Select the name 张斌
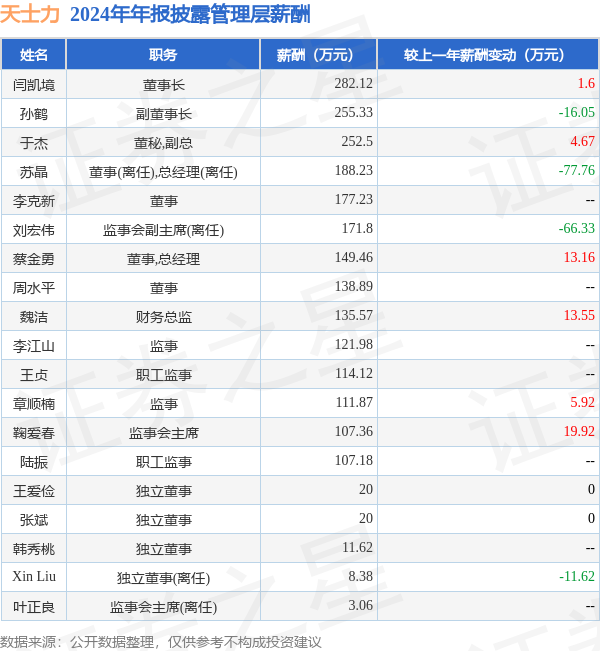Image resolution: width=600 pixels, height=651 pixels. click(x=34, y=520)
